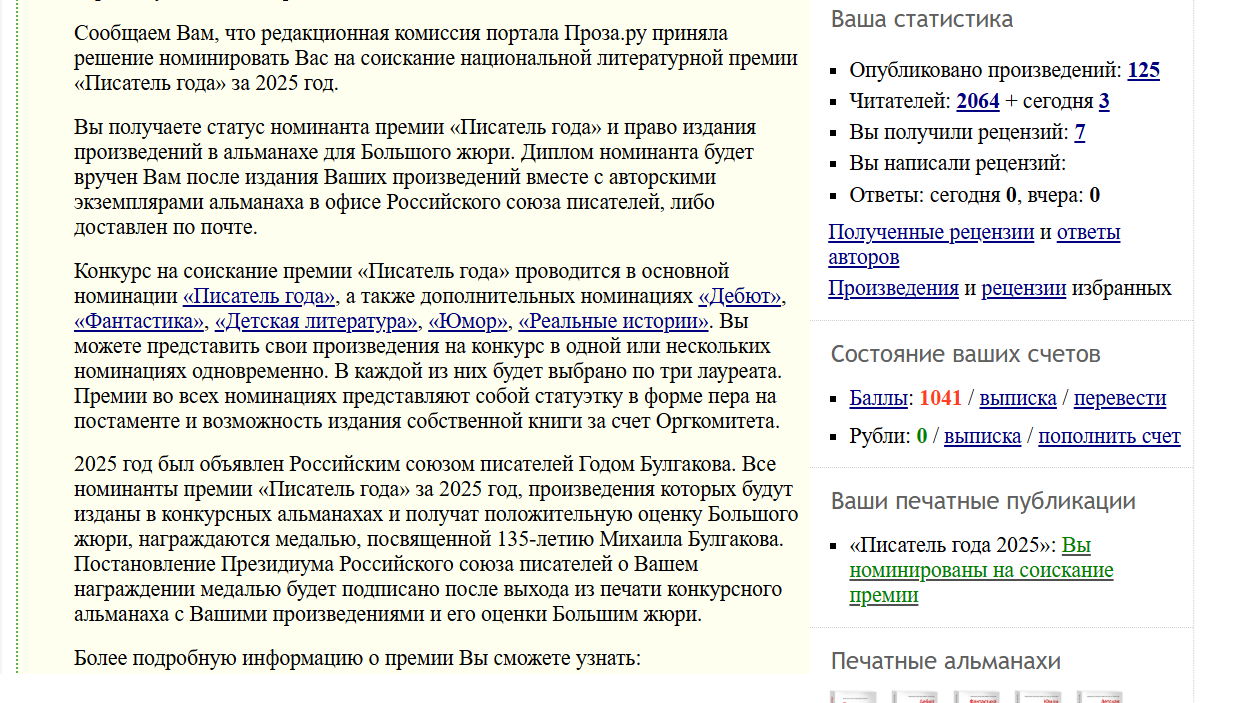Open the «Детская литература» nomination link
This screenshot has width=1253, height=703.
tap(316, 321)
